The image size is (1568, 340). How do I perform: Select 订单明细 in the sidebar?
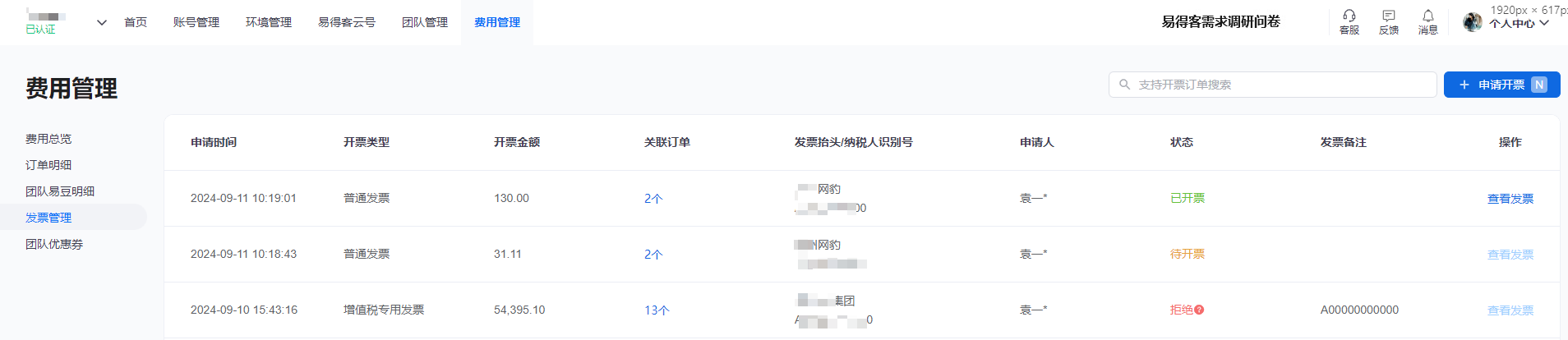coord(48,165)
